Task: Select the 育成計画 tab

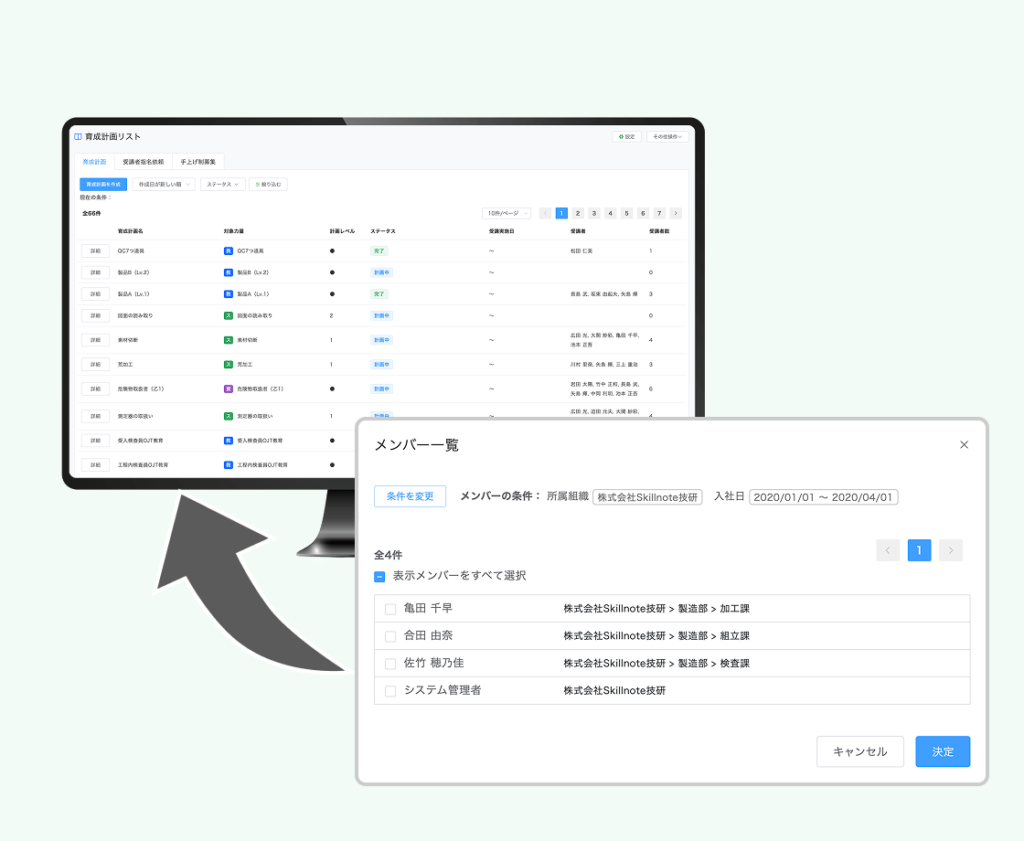Action: (94, 161)
